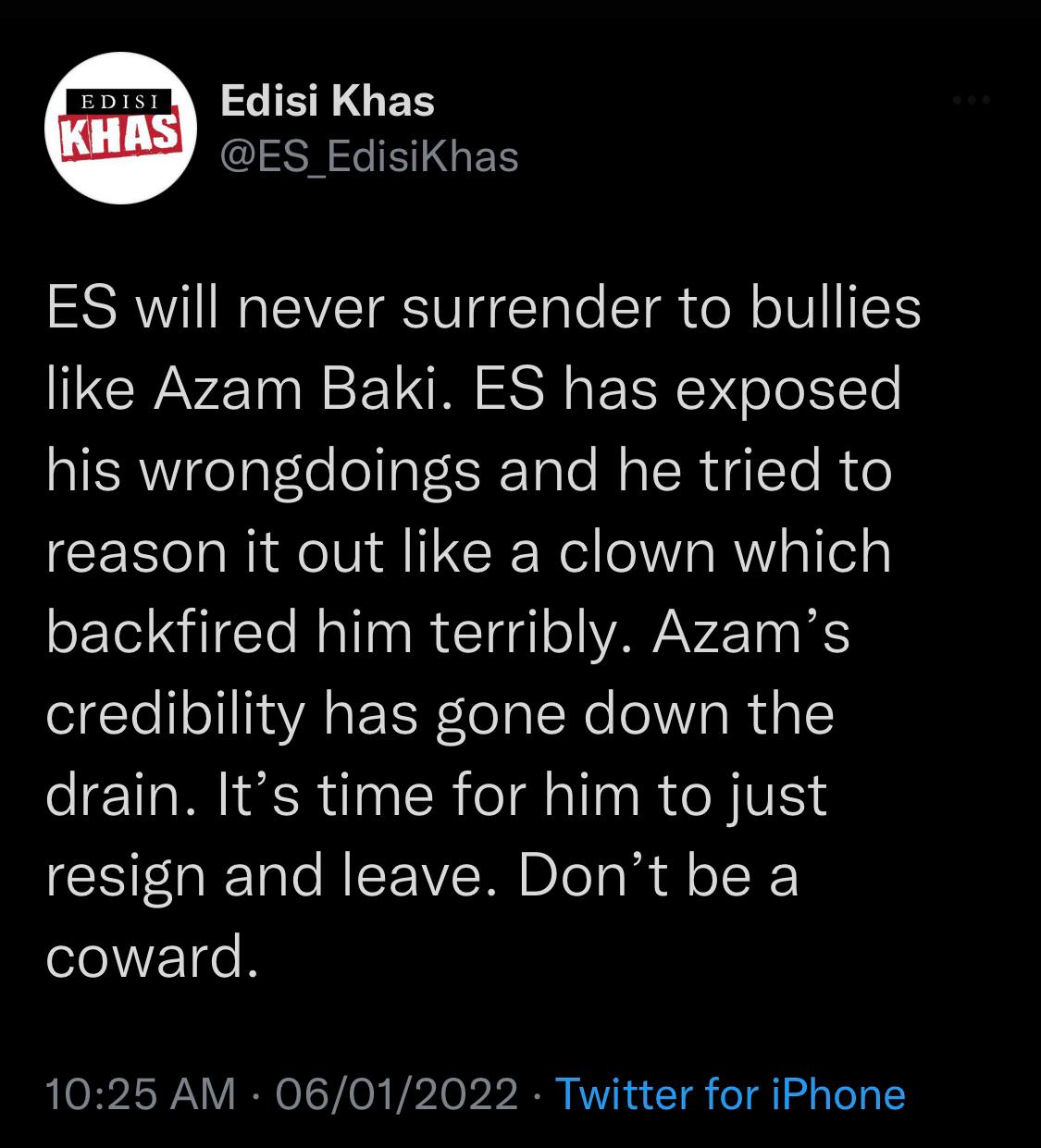This screenshot has height=1148, width=1041.
Task: Open the three-dot more options menu
Action: [973, 100]
